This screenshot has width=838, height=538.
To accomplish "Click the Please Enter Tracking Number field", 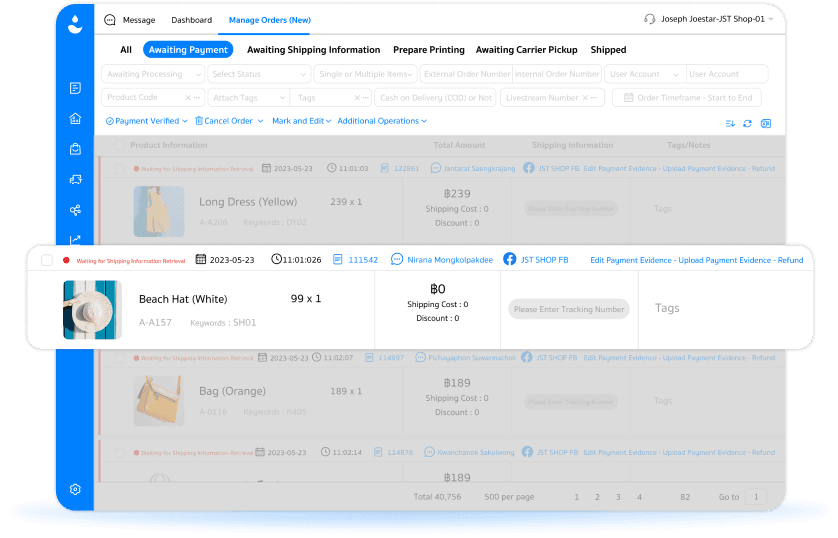I will pyautogui.click(x=568, y=309).
